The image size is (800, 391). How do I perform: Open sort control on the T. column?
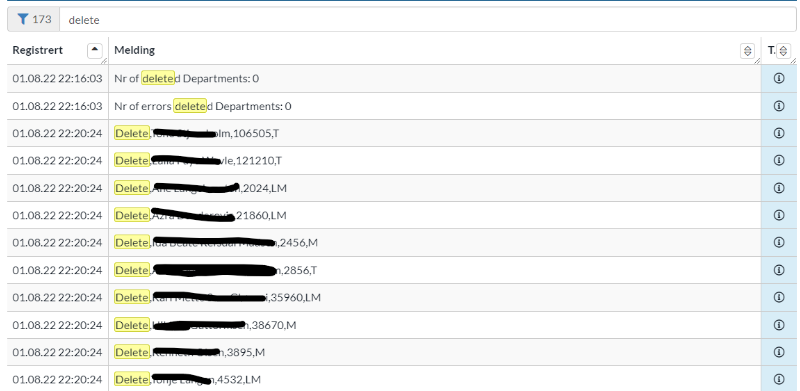coord(784,51)
